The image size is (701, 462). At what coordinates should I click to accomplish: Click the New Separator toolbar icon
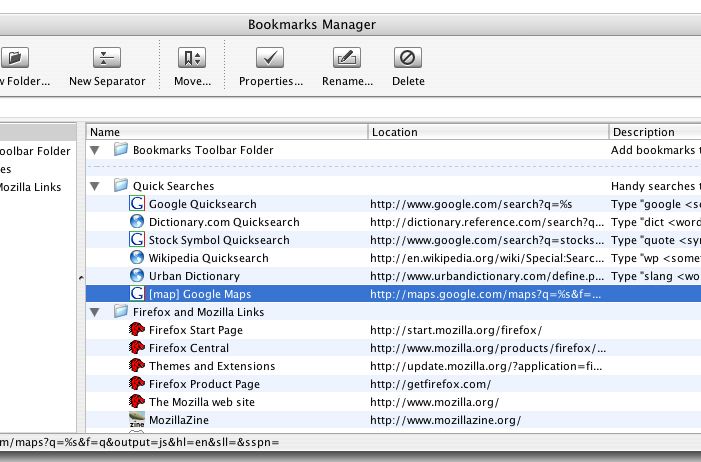click(107, 58)
